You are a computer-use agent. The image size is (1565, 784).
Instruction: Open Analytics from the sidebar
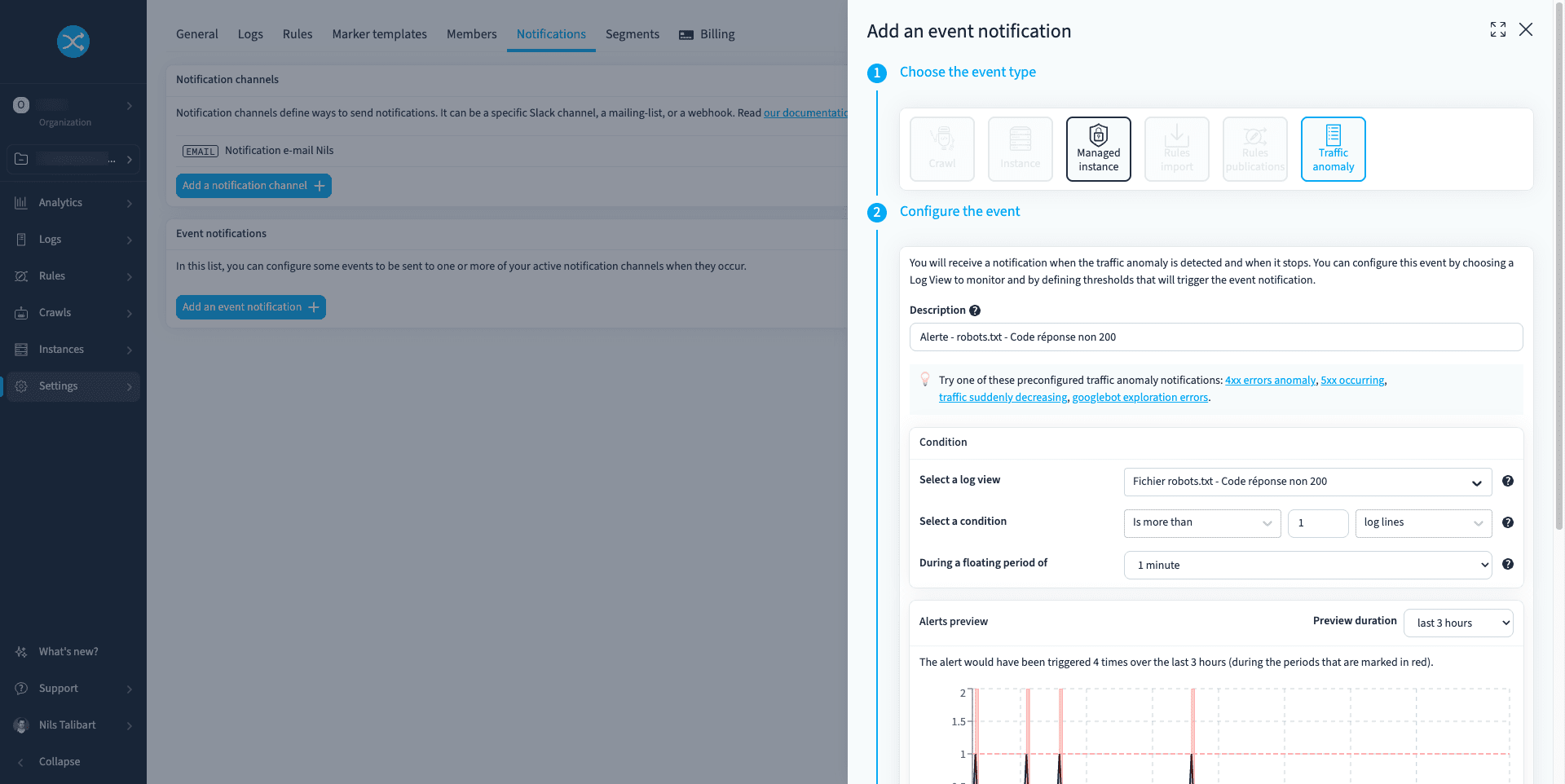(73, 203)
